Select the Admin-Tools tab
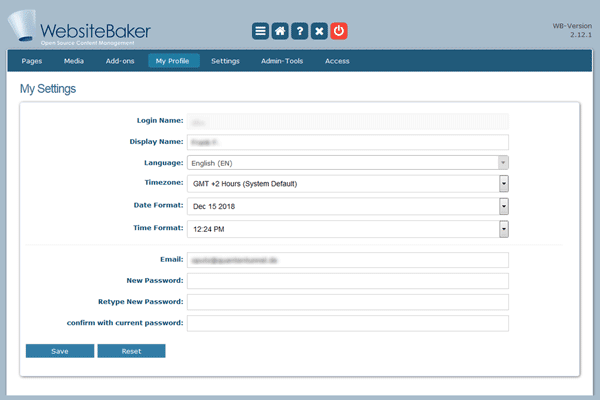Viewport: 600px width, 400px height. (x=281, y=61)
